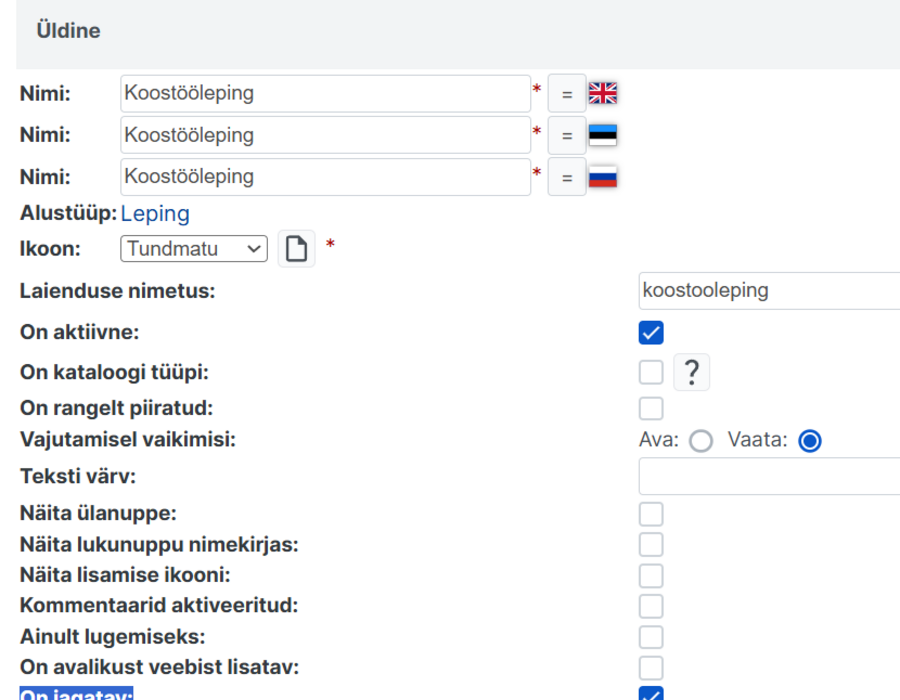
Task: Select the Ava radio button
Action: 701,441
